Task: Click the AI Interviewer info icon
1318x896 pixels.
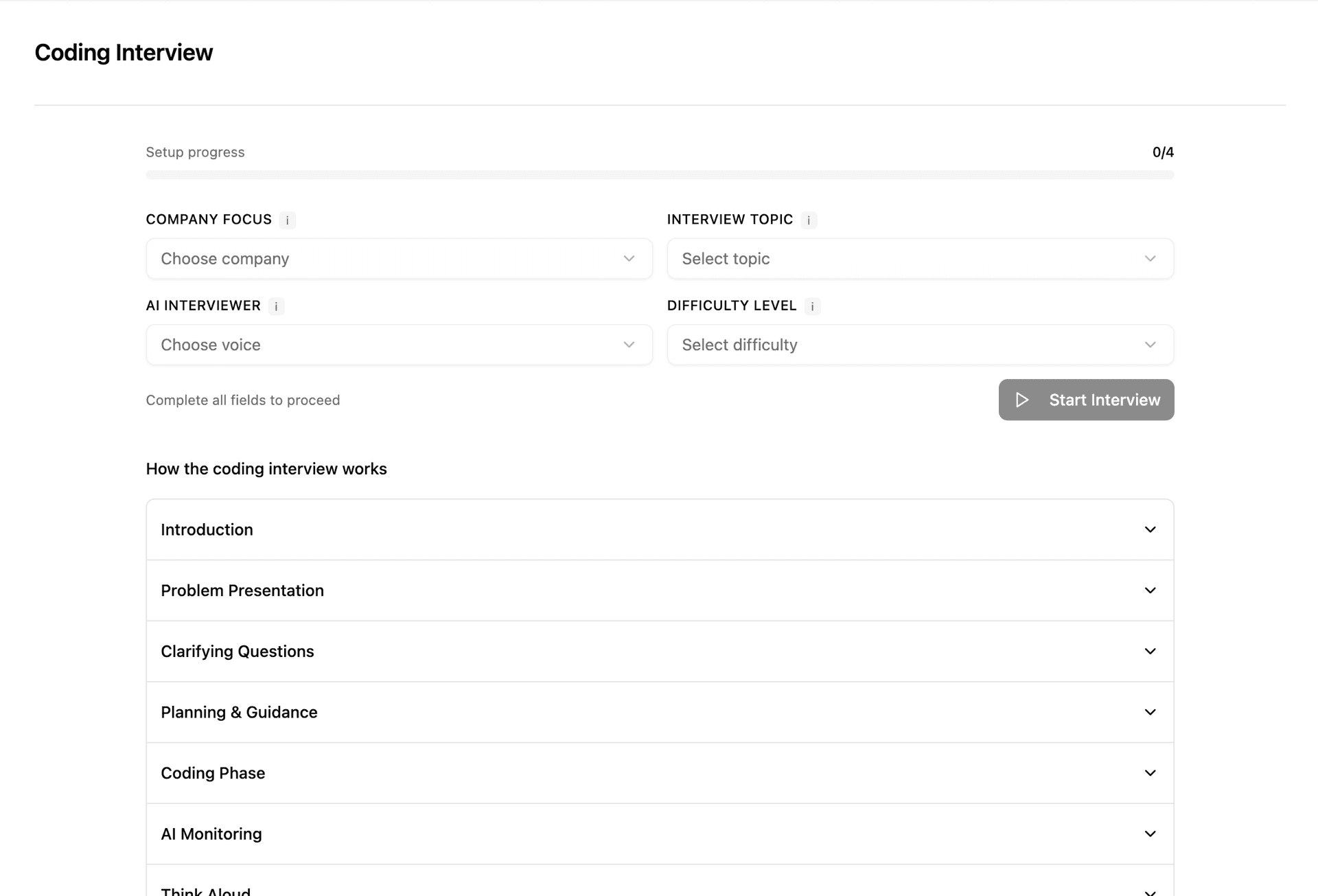Action: 276,306
